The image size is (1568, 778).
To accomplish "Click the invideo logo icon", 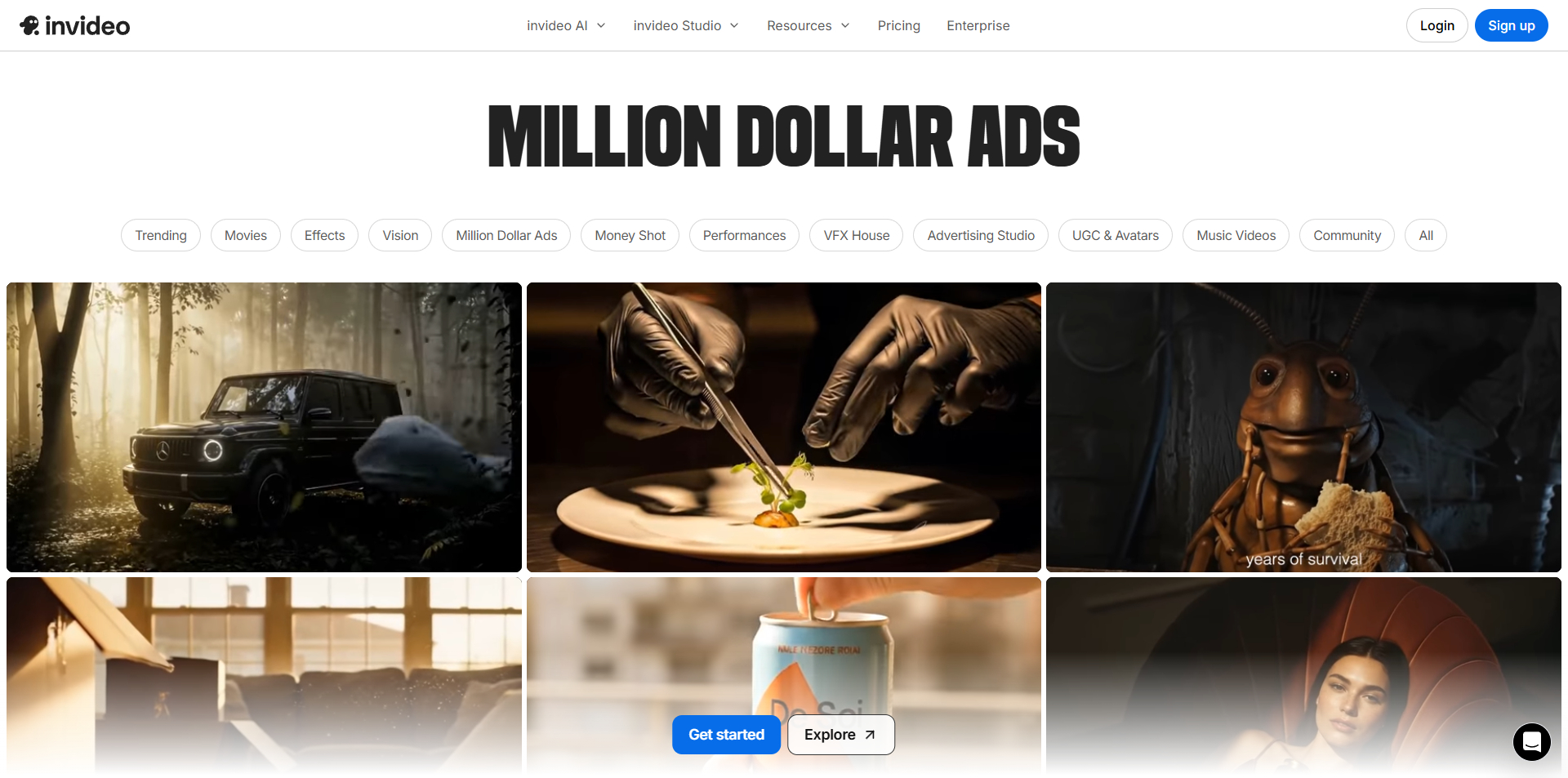I will click(30, 25).
